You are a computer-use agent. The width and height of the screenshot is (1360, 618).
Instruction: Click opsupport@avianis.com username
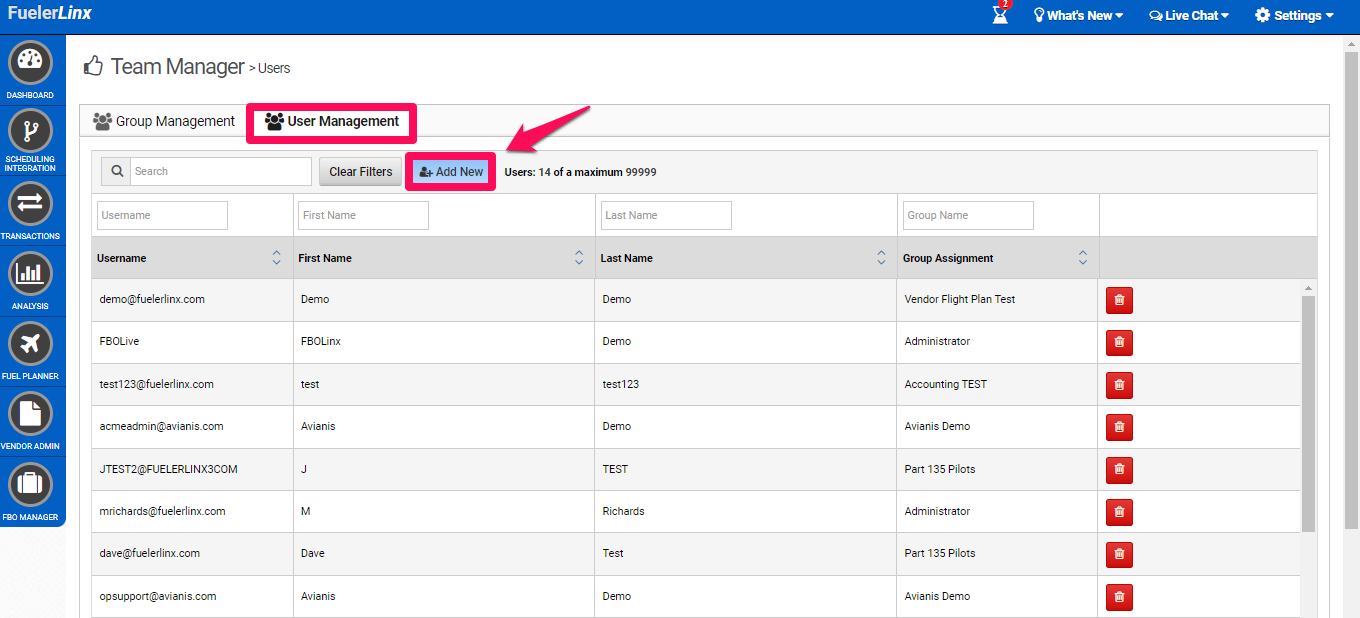click(158, 596)
